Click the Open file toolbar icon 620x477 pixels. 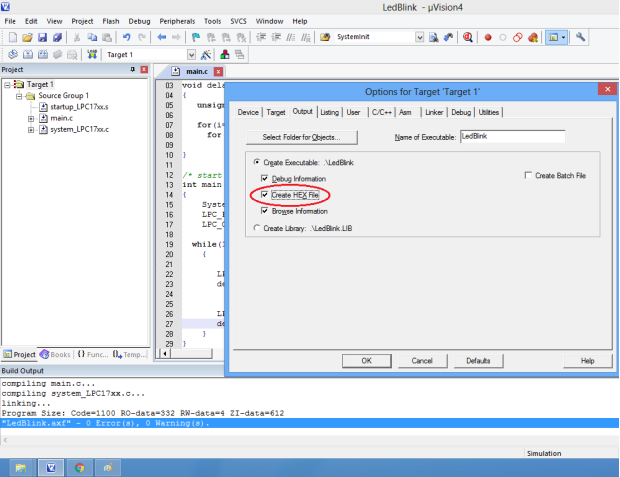pyautogui.click(x=27, y=37)
